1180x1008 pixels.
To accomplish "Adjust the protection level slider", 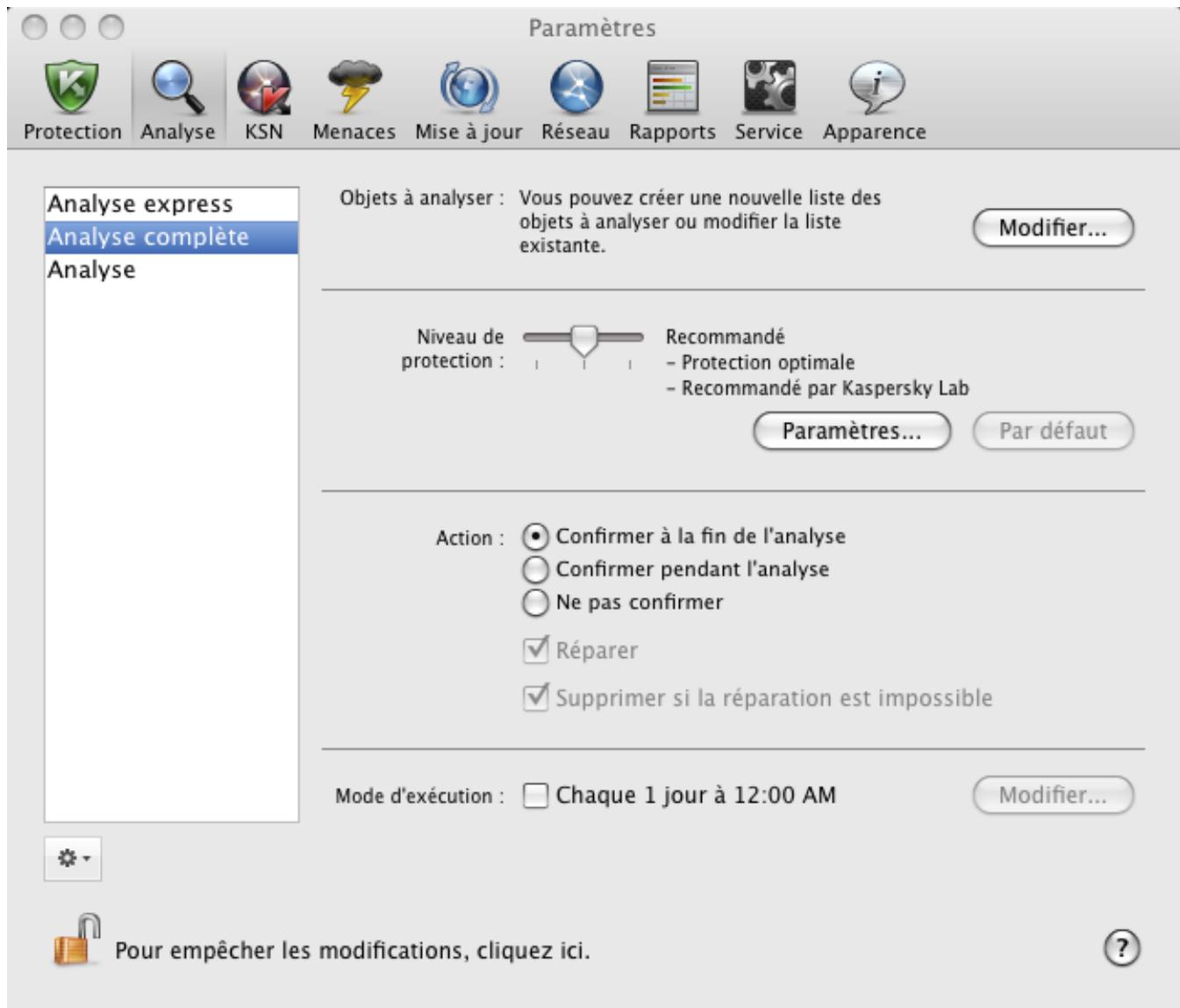I will coord(586,336).
